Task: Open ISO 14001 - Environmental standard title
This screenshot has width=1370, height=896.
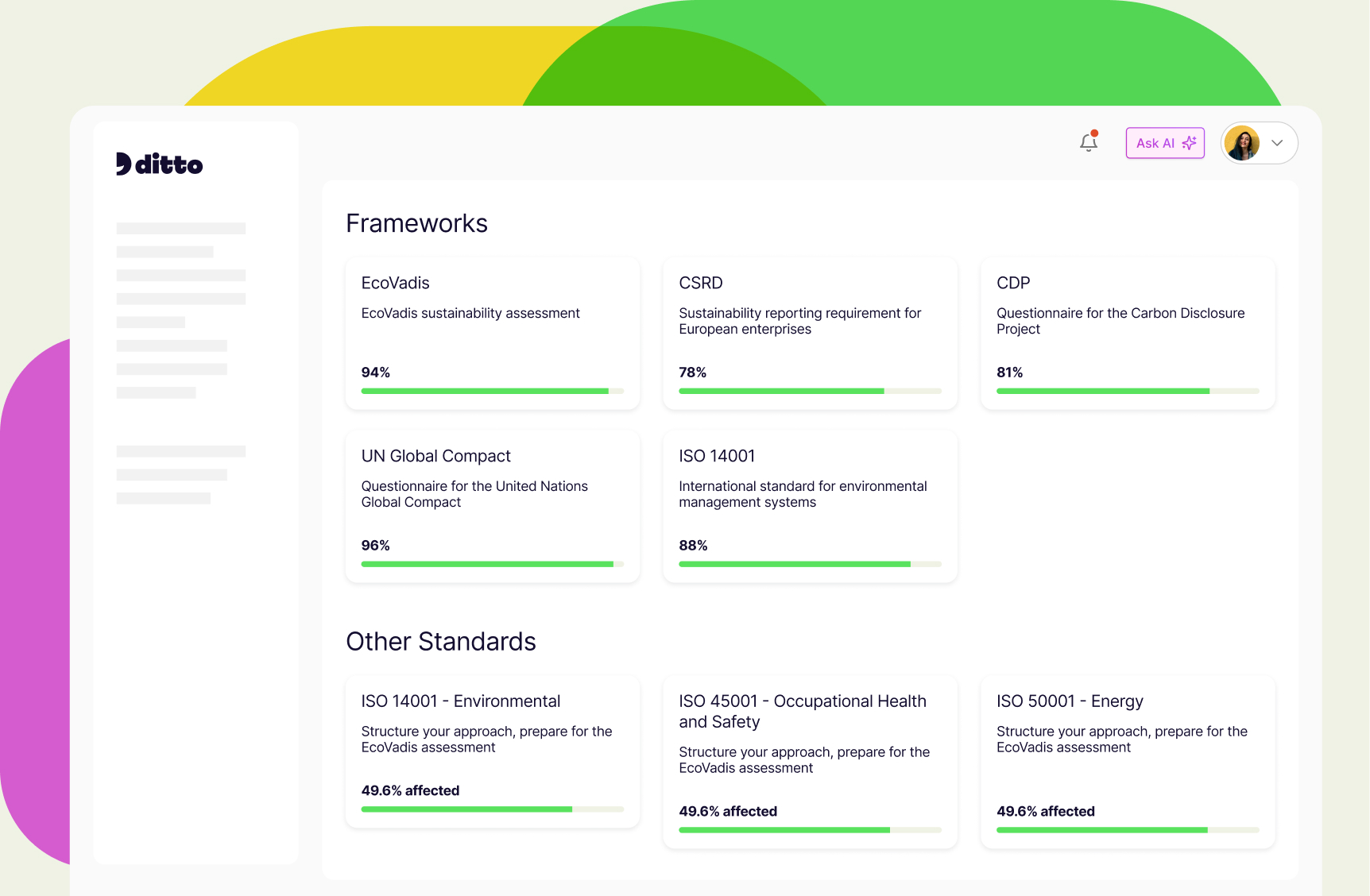Action: [461, 701]
